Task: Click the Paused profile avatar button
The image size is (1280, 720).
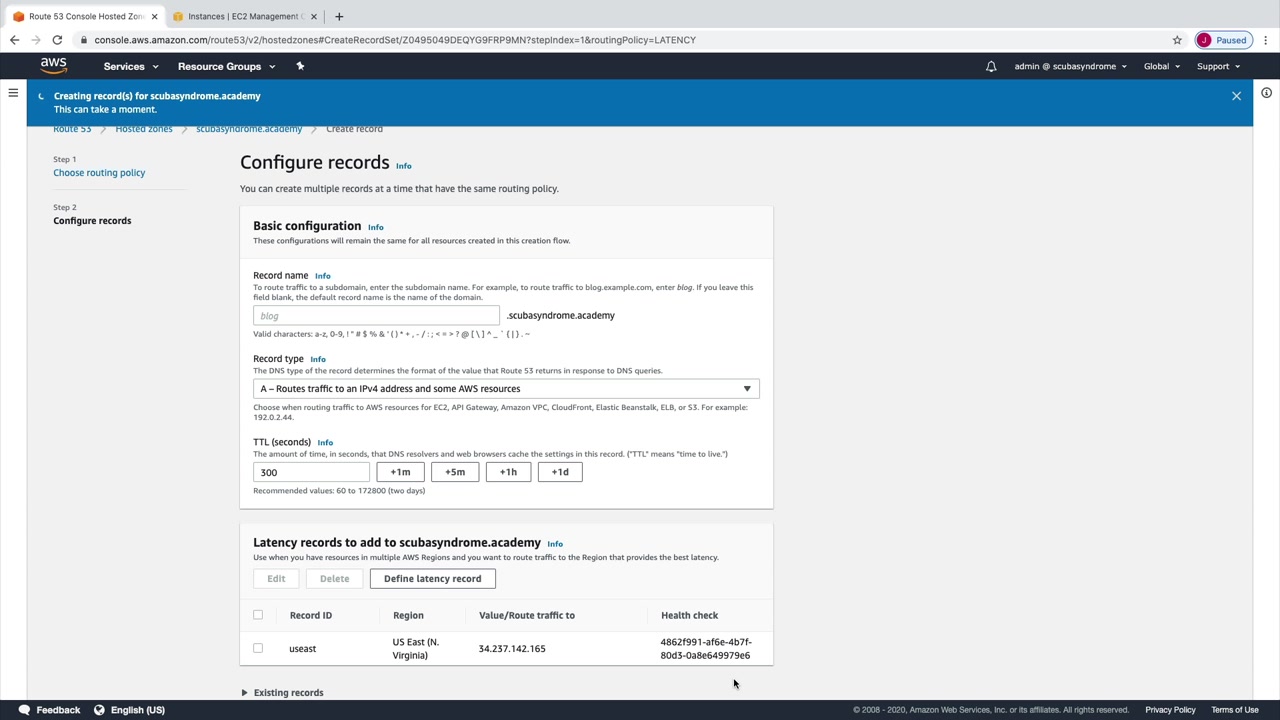Action: pyautogui.click(x=1223, y=40)
